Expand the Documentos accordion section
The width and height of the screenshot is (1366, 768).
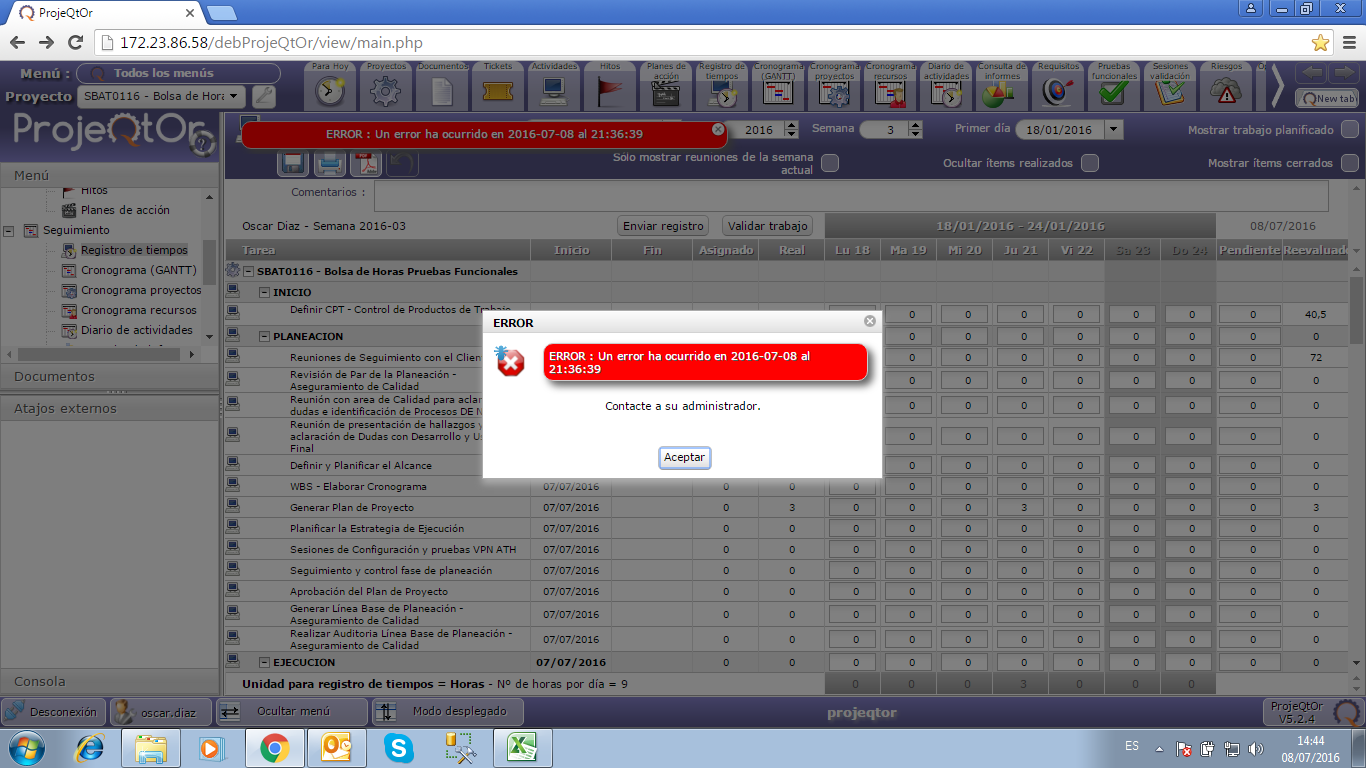(x=109, y=376)
